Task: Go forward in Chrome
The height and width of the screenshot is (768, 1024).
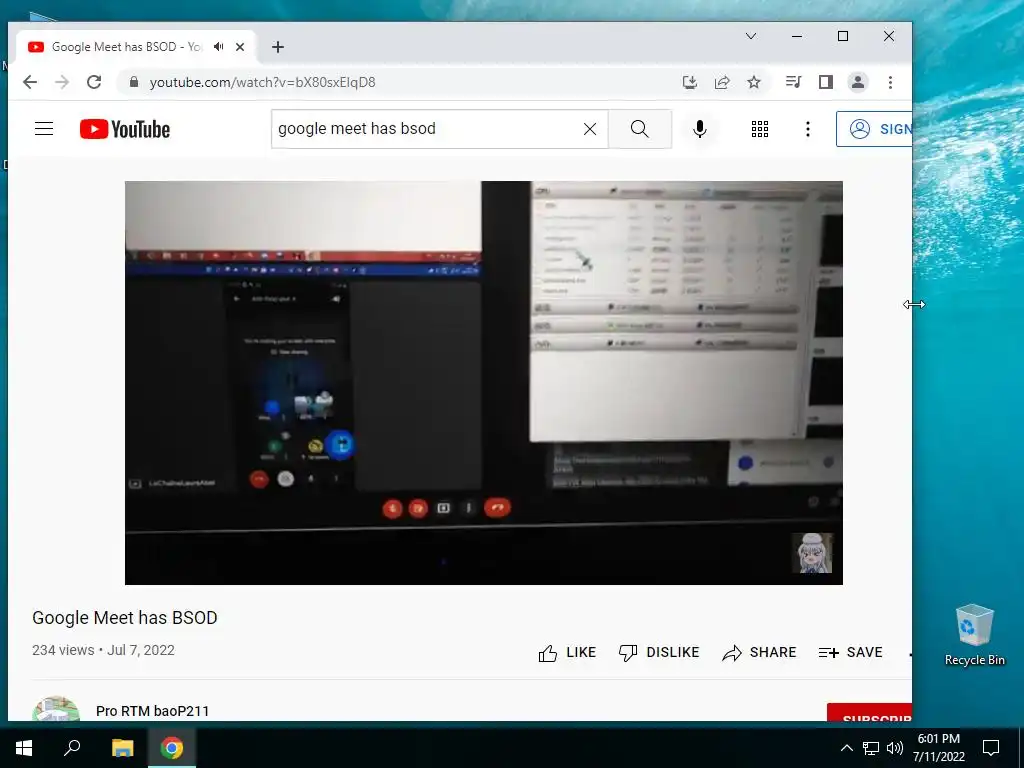Action: click(62, 82)
